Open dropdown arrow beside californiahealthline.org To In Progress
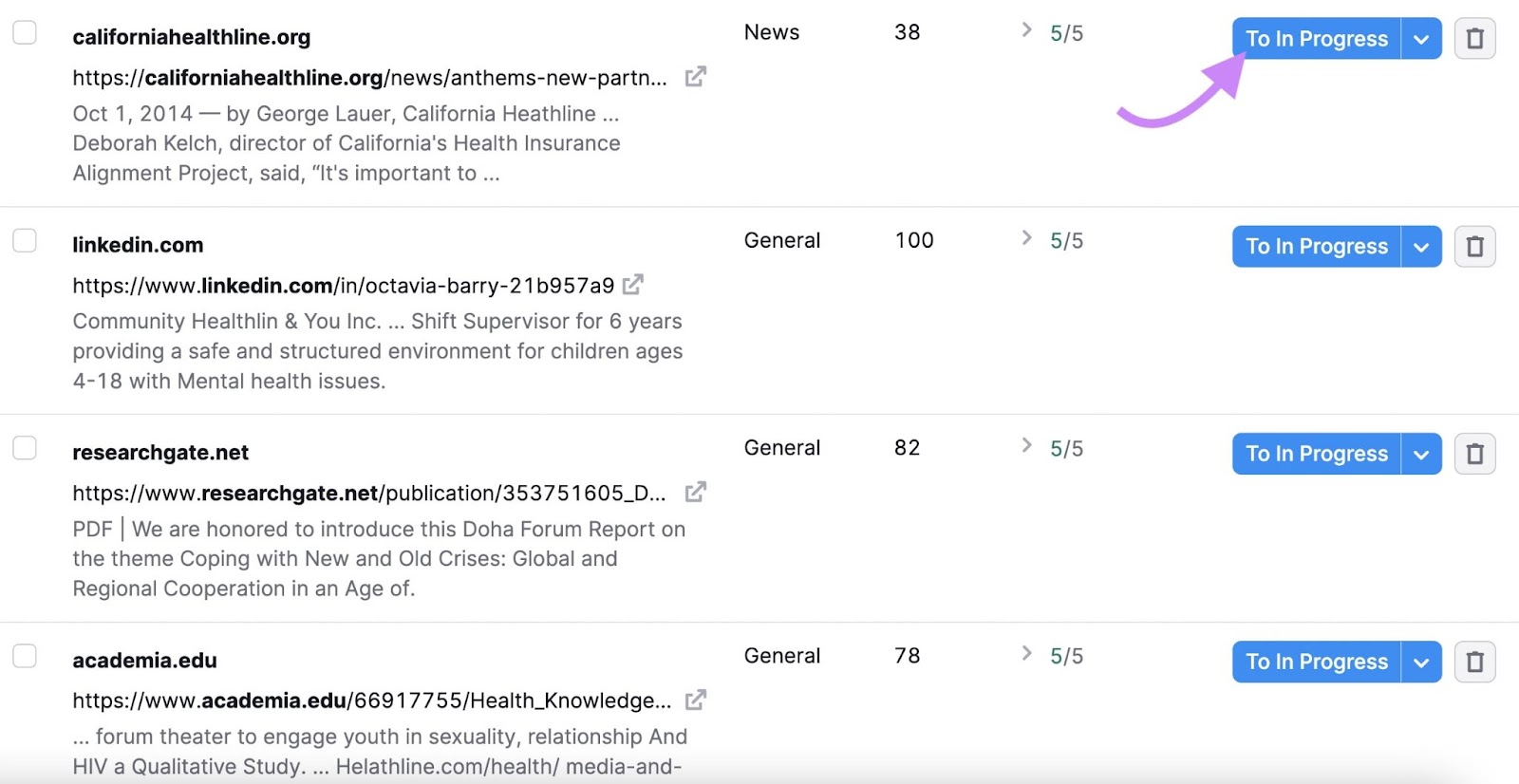Viewport: 1519px width, 784px height. pos(1421,39)
